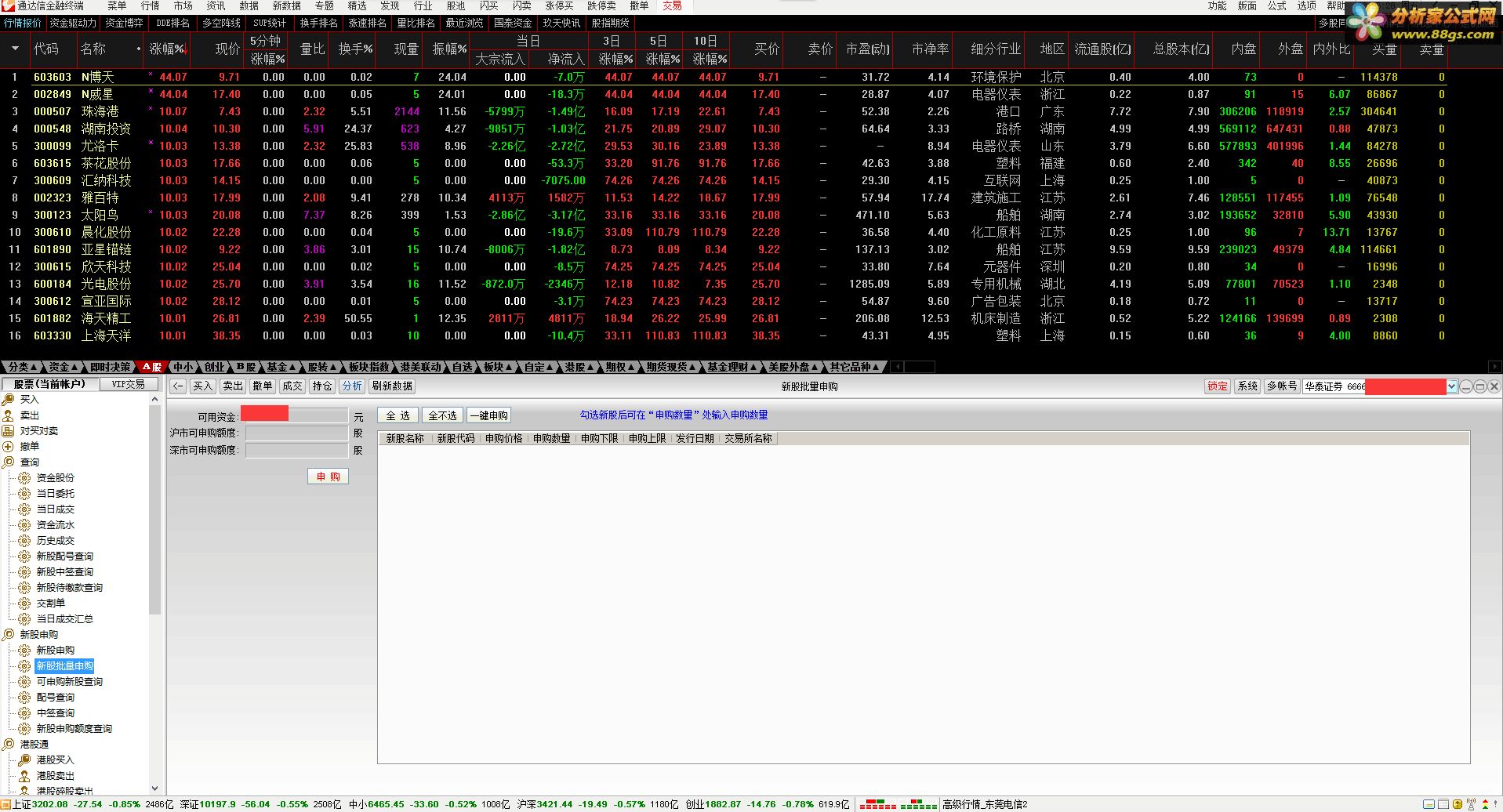Click the gear icon beside 历史成交
This screenshot has height=812, width=1503.
tap(25, 541)
